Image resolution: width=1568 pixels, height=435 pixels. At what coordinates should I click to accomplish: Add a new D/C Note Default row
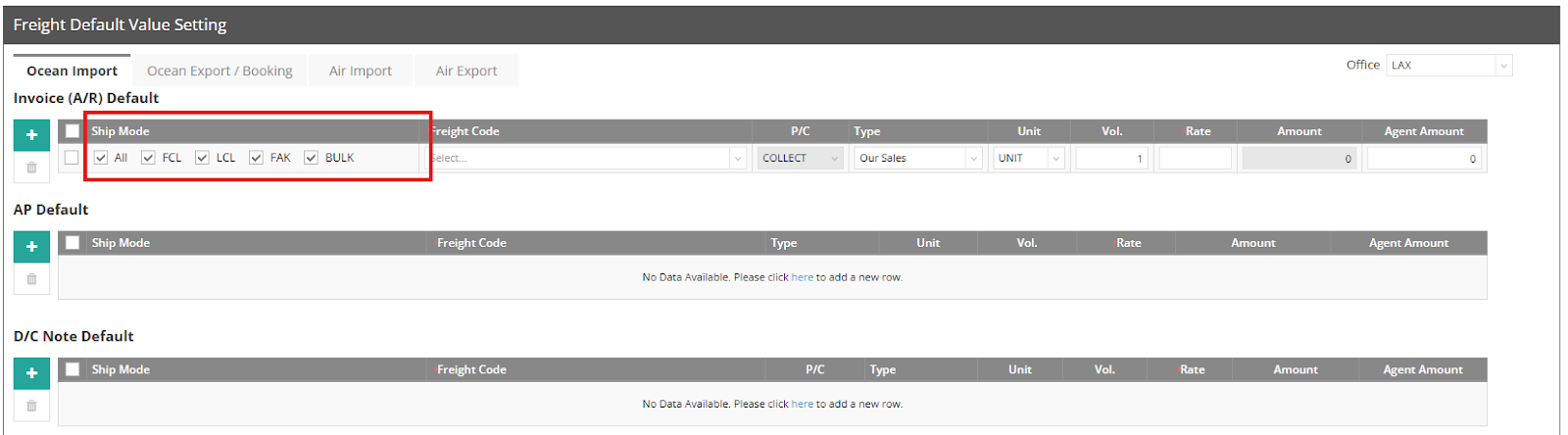click(31, 373)
